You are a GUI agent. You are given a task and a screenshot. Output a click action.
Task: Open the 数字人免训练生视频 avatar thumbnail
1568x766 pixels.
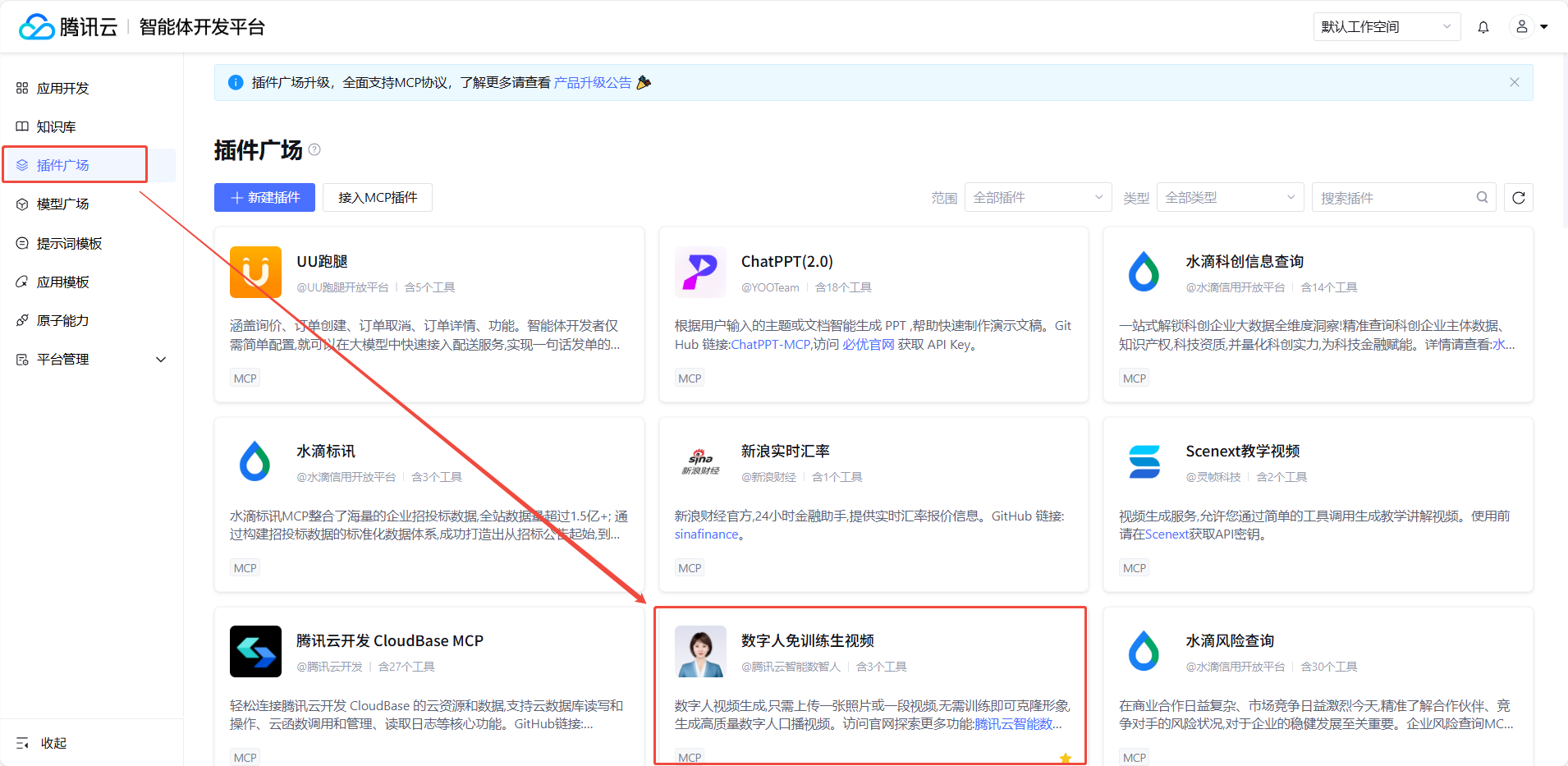(x=700, y=651)
